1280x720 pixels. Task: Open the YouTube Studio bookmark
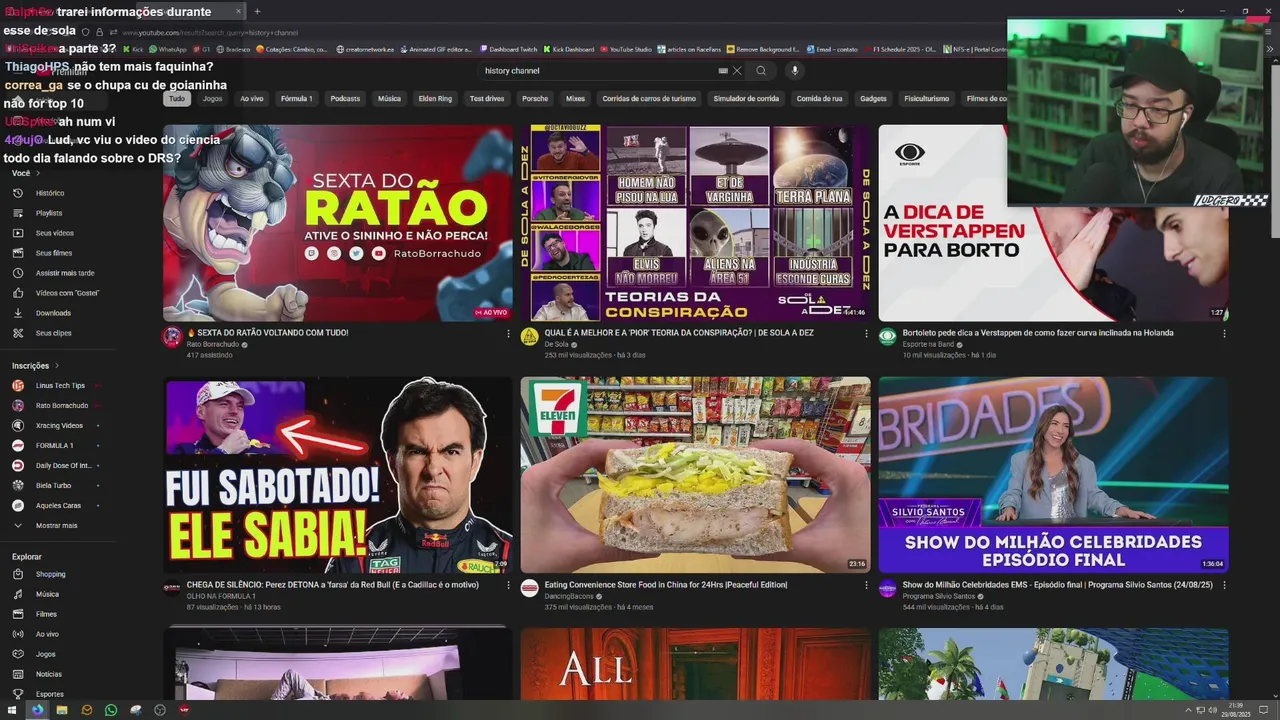(626, 49)
